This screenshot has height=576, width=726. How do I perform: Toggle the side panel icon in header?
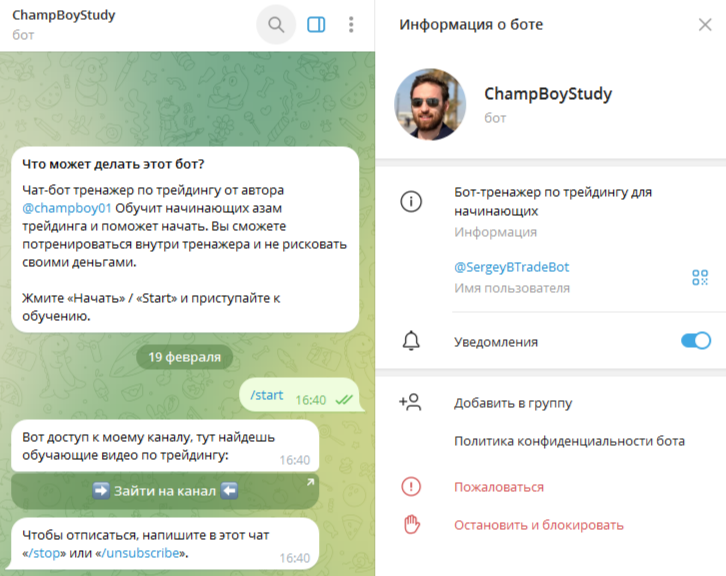316,25
